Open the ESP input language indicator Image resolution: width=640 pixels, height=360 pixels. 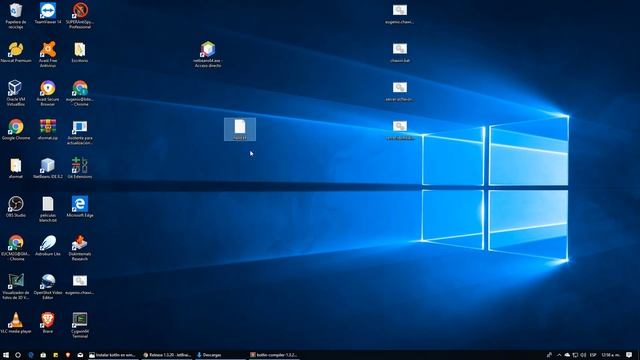(x=593, y=355)
